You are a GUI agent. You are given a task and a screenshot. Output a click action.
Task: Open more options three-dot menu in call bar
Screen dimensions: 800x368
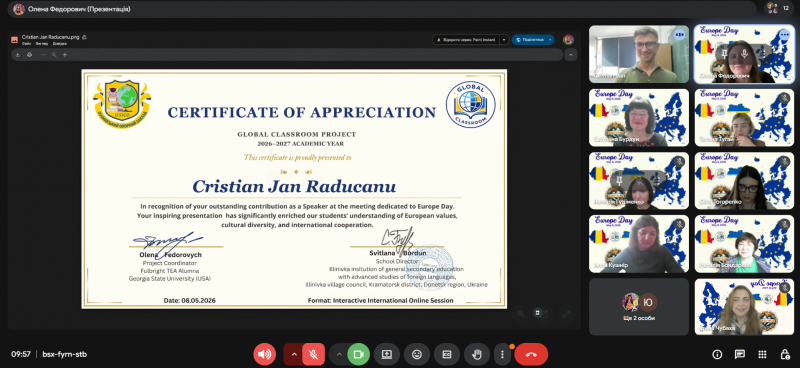pyautogui.click(x=503, y=354)
